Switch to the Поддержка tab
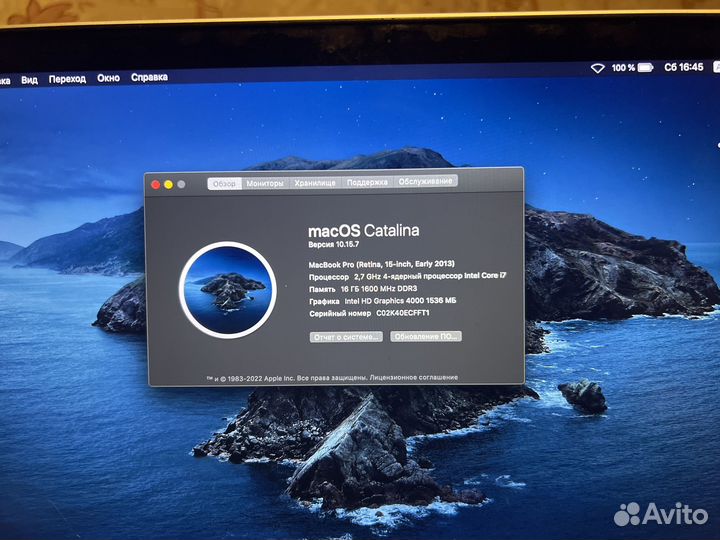This screenshot has width=720, height=540. point(367,182)
